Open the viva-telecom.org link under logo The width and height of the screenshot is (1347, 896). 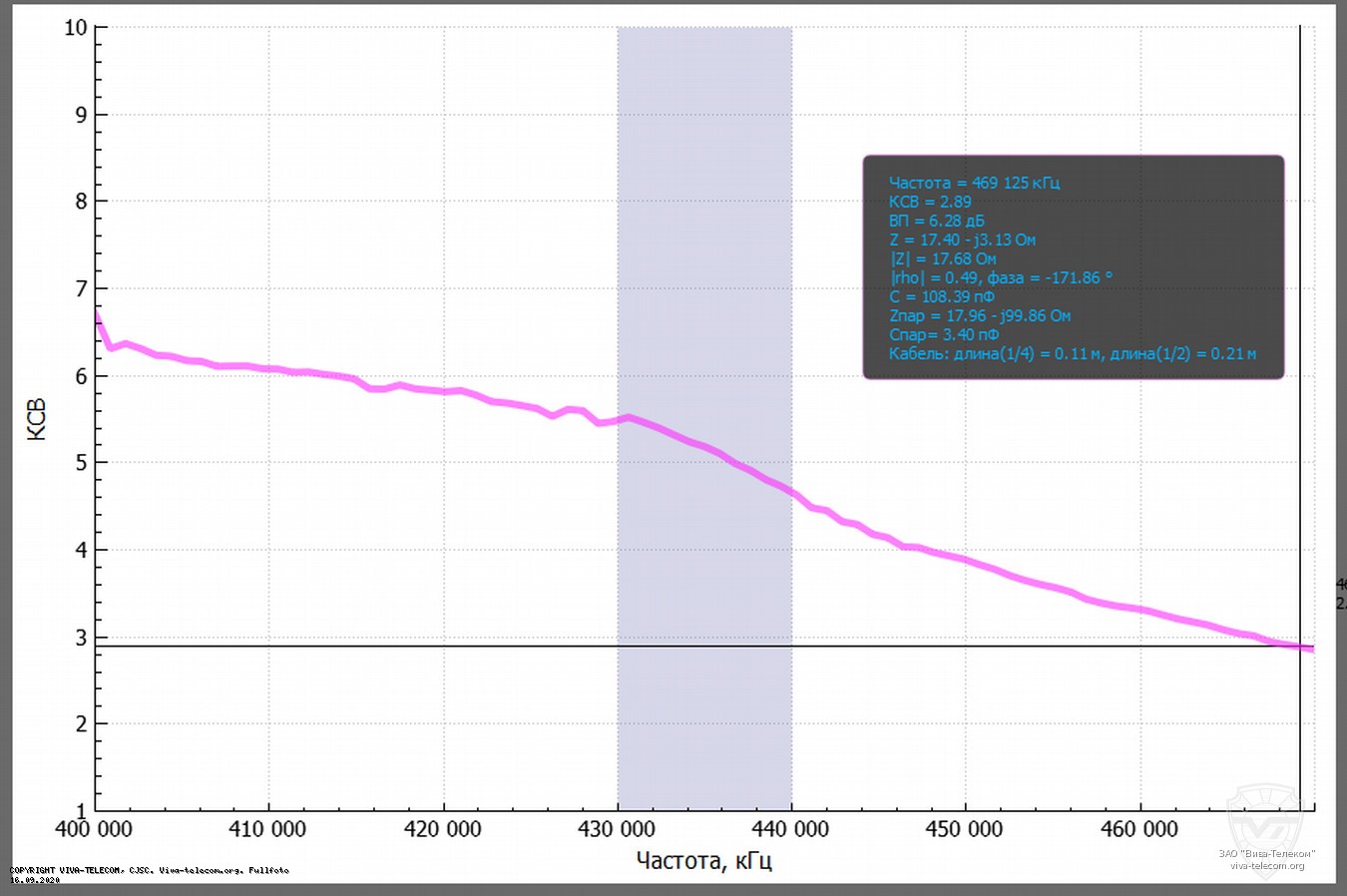pyautogui.click(x=1266, y=865)
